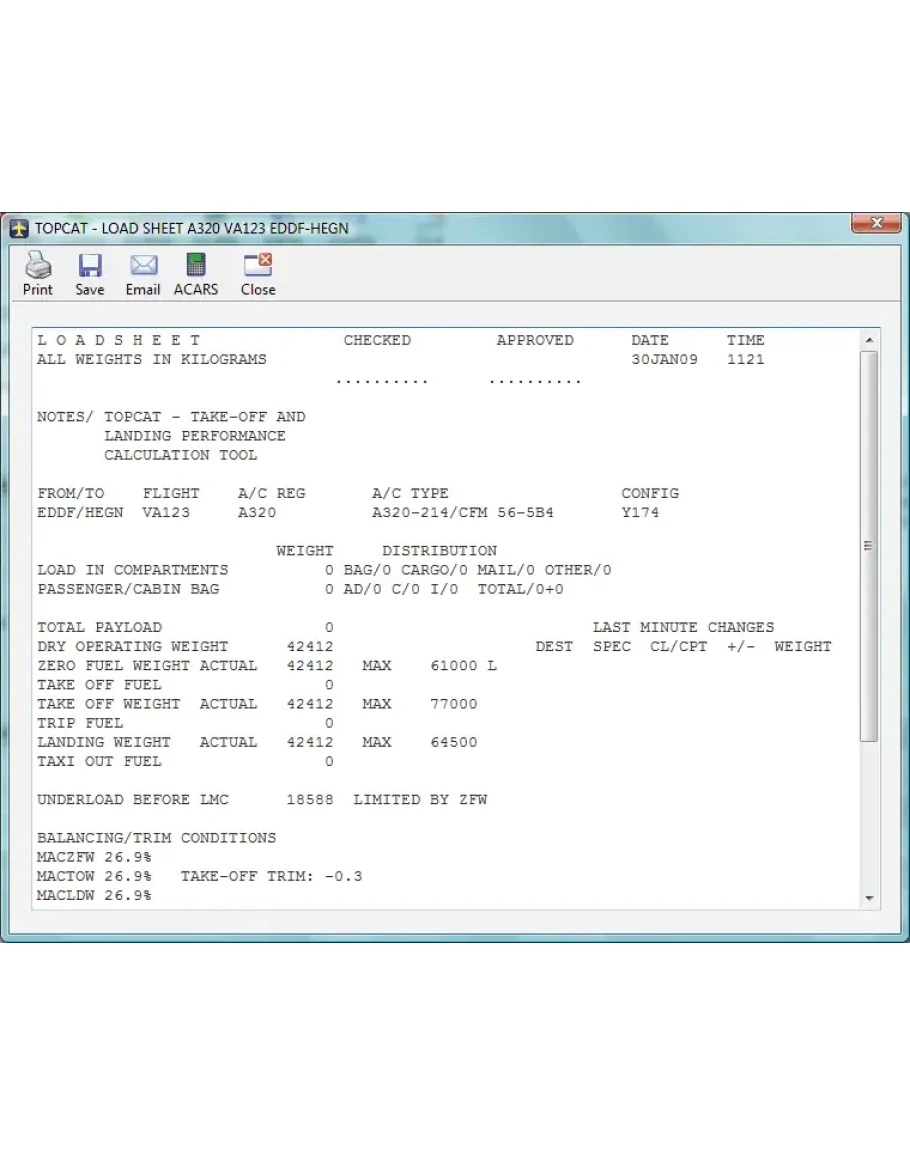Close the window with red X button
The image size is (910, 1155).
[875, 224]
